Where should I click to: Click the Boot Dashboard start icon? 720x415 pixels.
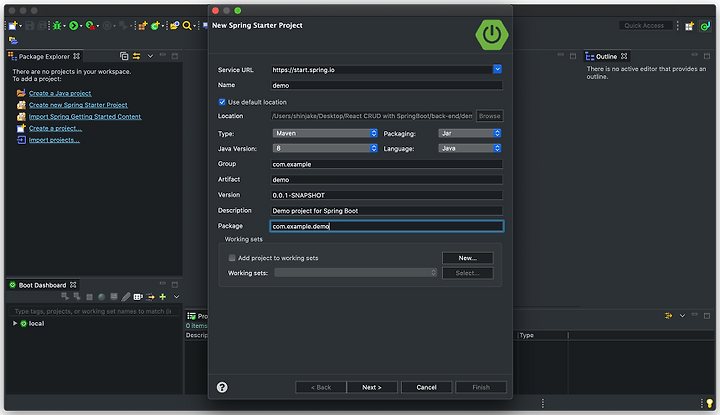point(65,297)
